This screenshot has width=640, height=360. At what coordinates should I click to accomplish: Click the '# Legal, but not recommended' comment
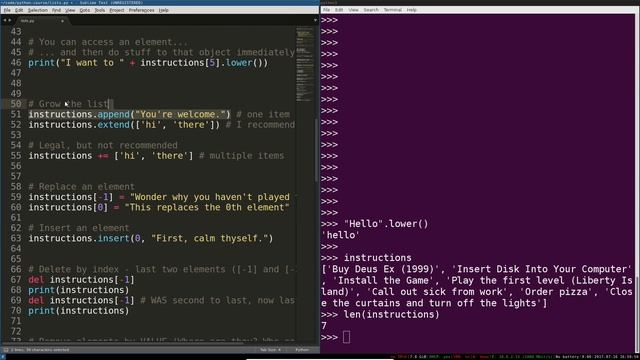103,145
